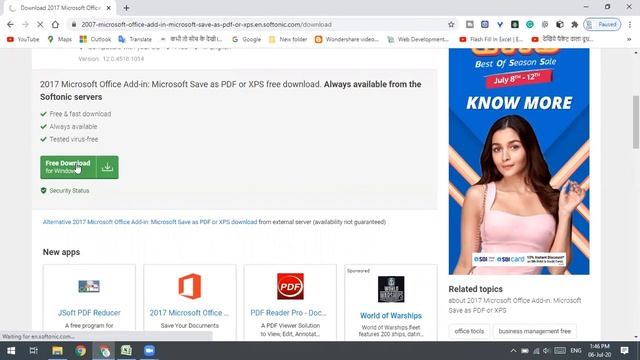Select the office tools topic tag
Viewport: 640px width, 360px height.
tap(469, 331)
